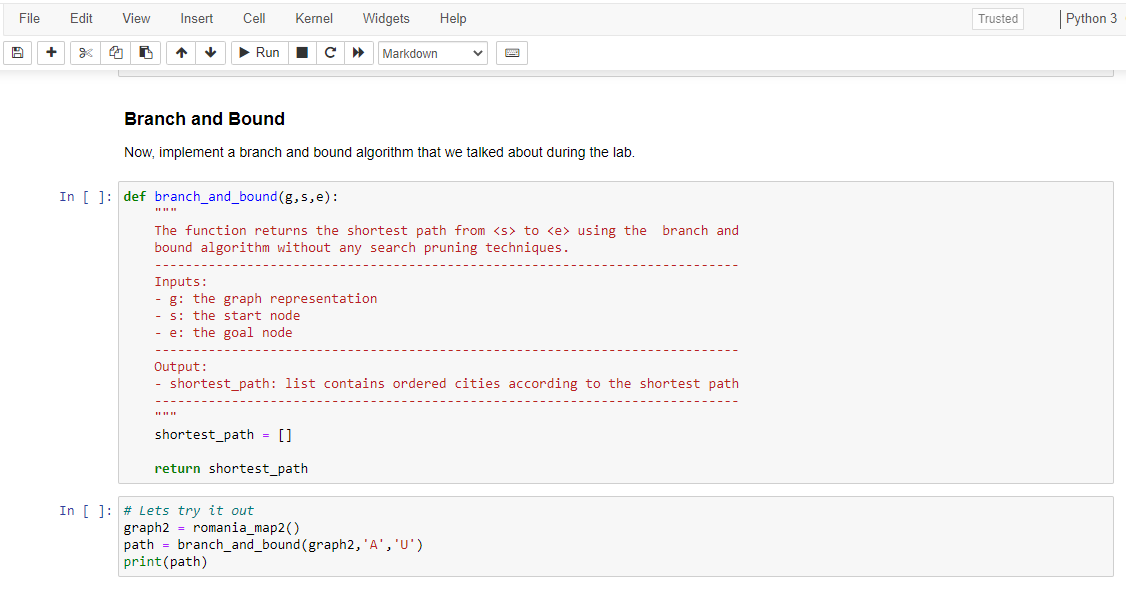Image resolution: width=1126 pixels, height=601 pixels.
Task: Open the Kernel menu
Action: (x=313, y=18)
